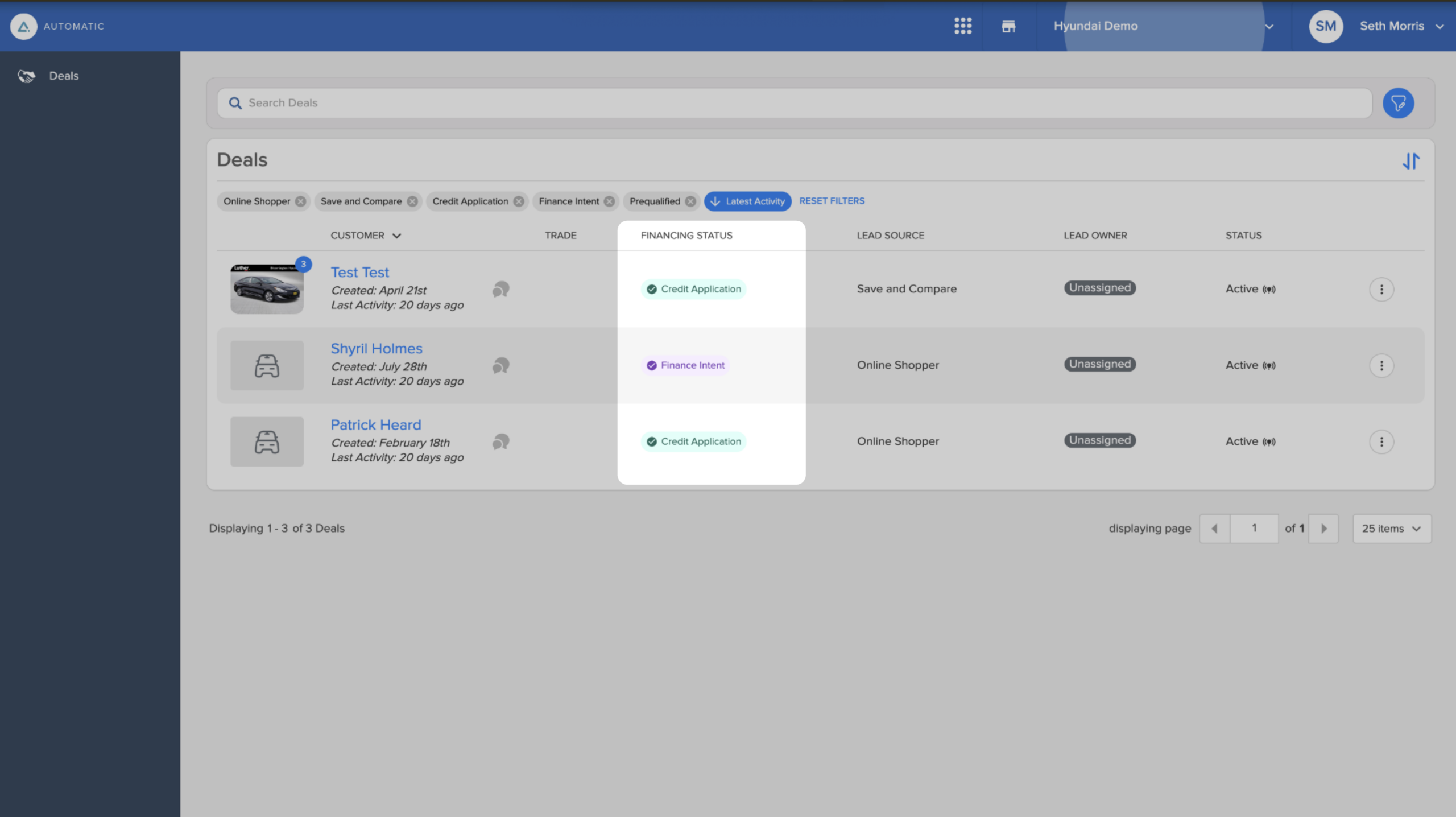Open the blue filter funnel button

click(x=1398, y=103)
